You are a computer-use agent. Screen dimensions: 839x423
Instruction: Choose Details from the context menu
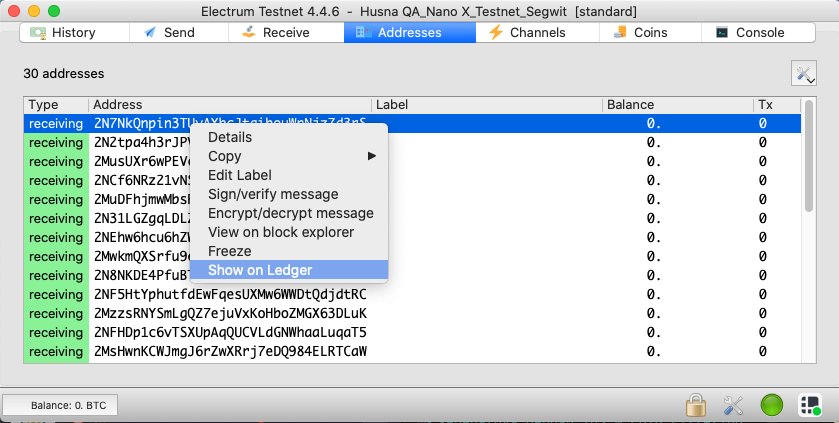click(x=289, y=137)
